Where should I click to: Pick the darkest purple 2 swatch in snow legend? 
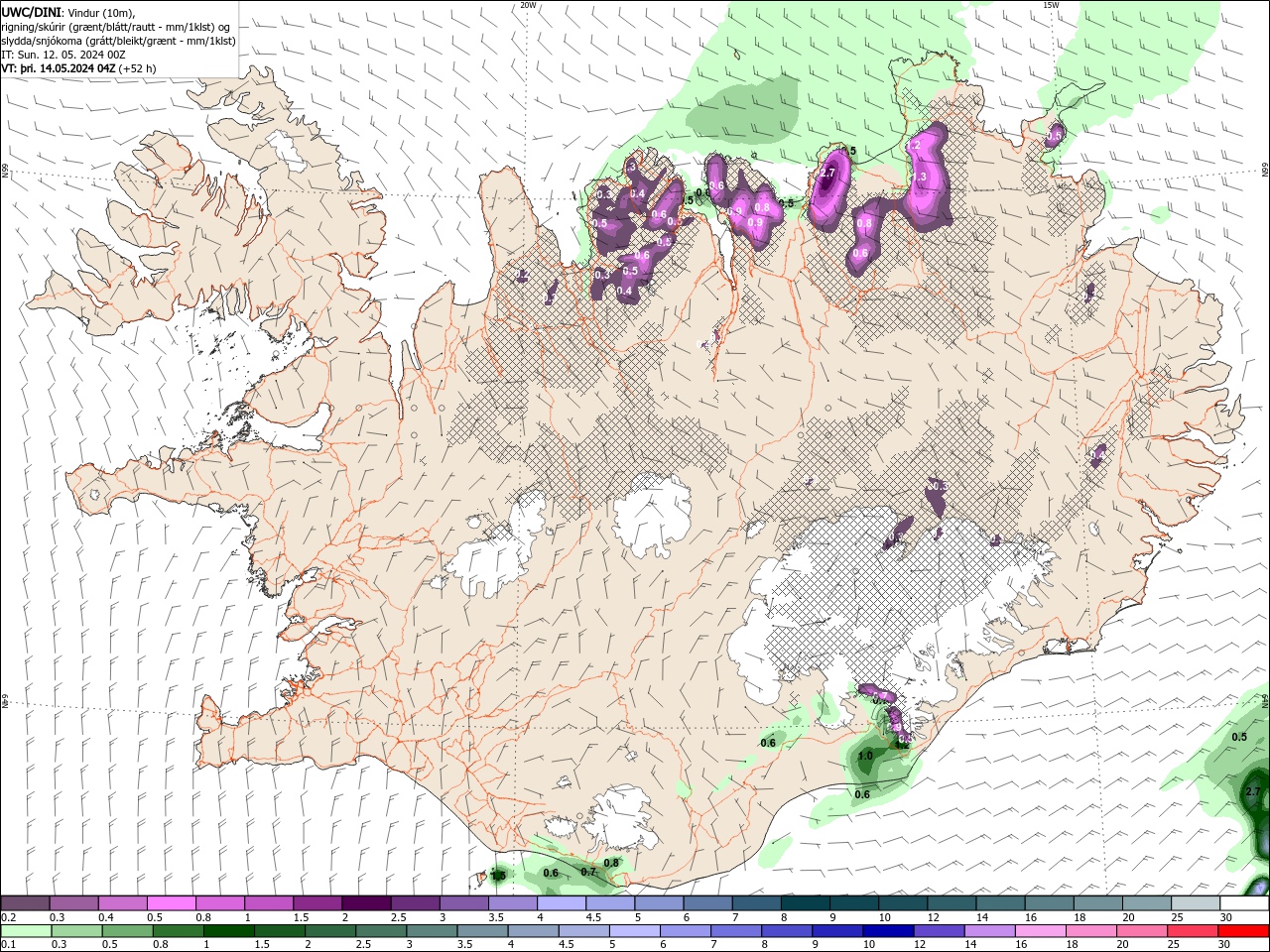365,903
